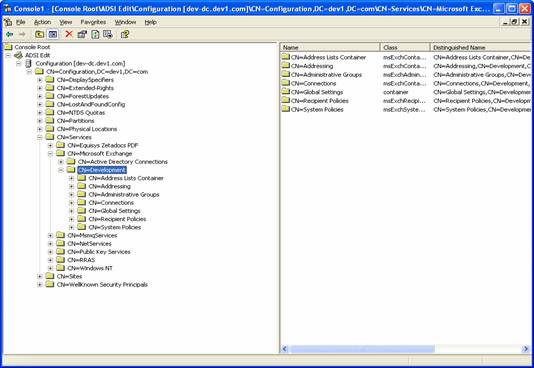Collapse CN=Microsoft Exchange node

click(x=50, y=153)
